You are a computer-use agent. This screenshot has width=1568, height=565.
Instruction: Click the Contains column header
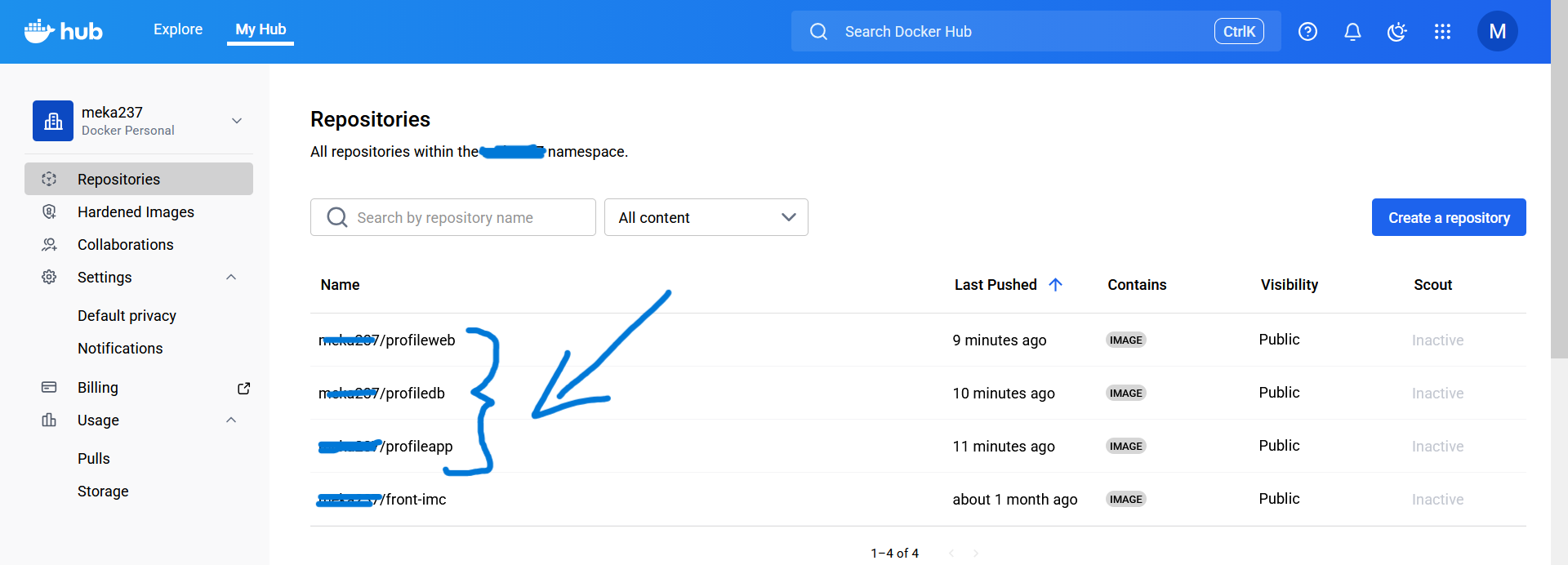[x=1137, y=285]
